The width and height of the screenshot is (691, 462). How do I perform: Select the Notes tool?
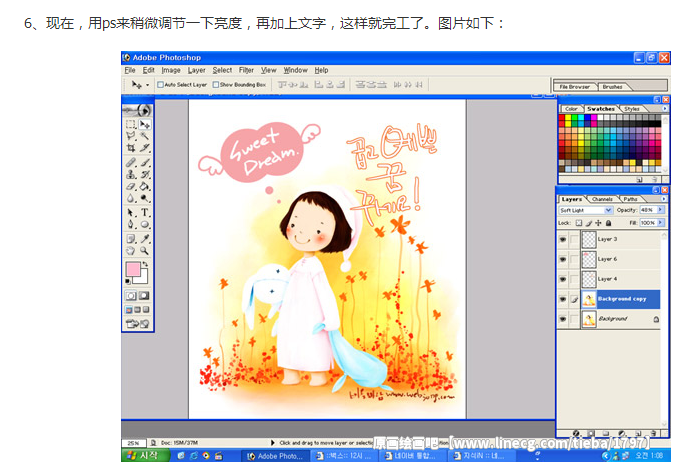(131, 238)
